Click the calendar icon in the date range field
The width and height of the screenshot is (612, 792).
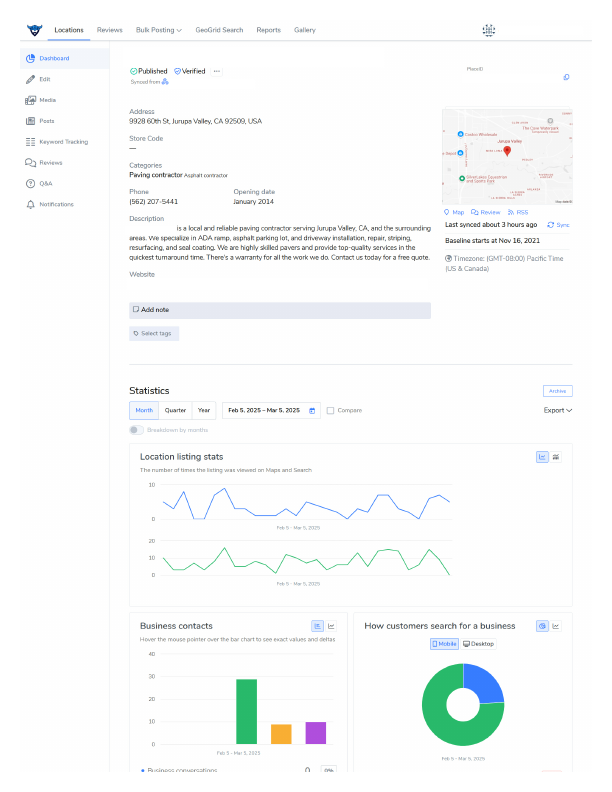coord(312,411)
